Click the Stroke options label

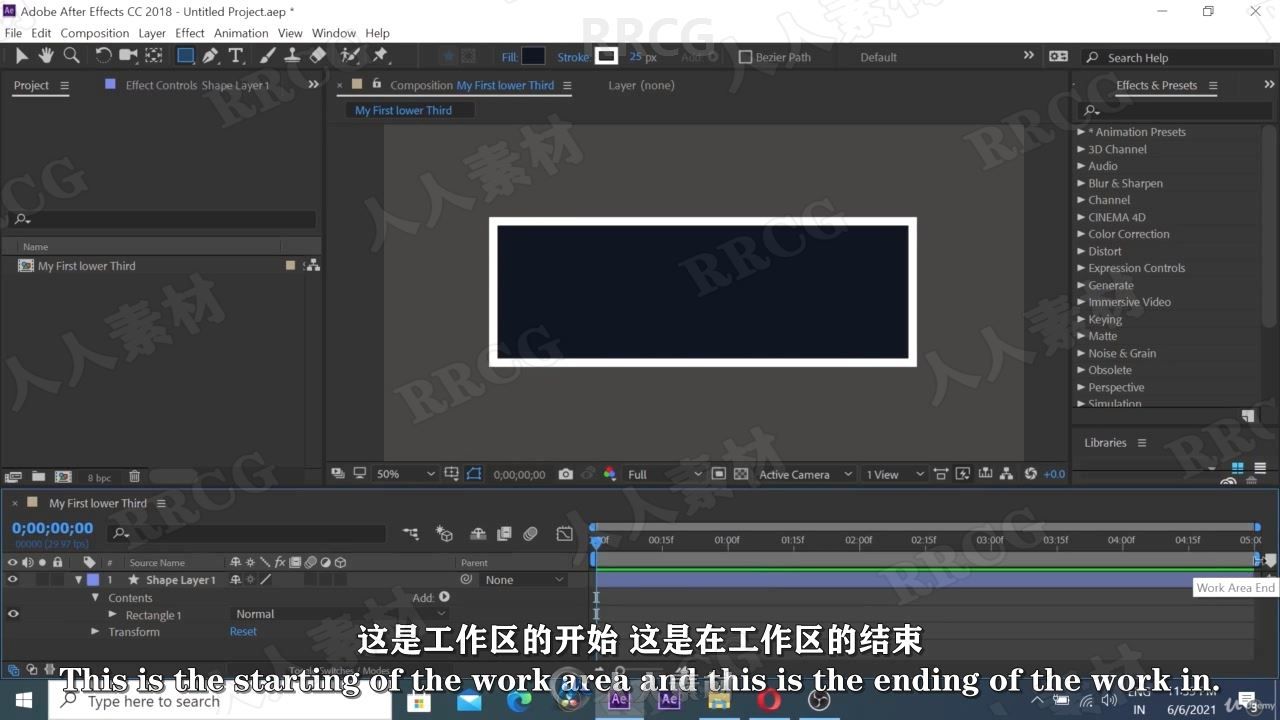click(573, 57)
